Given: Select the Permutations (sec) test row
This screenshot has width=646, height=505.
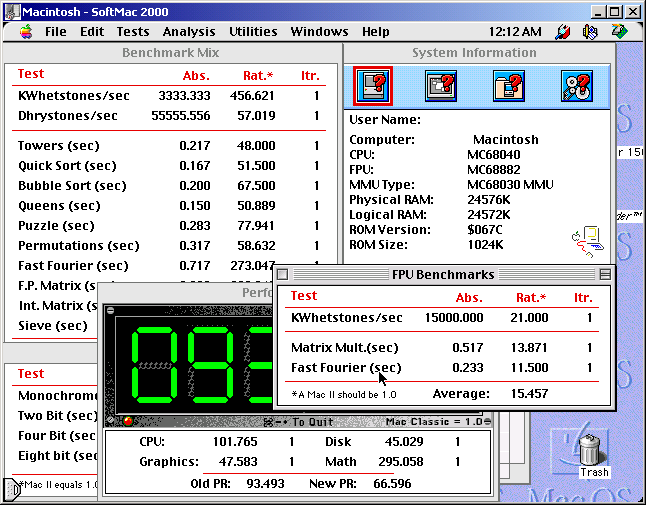Looking at the screenshot, I should point(169,245).
